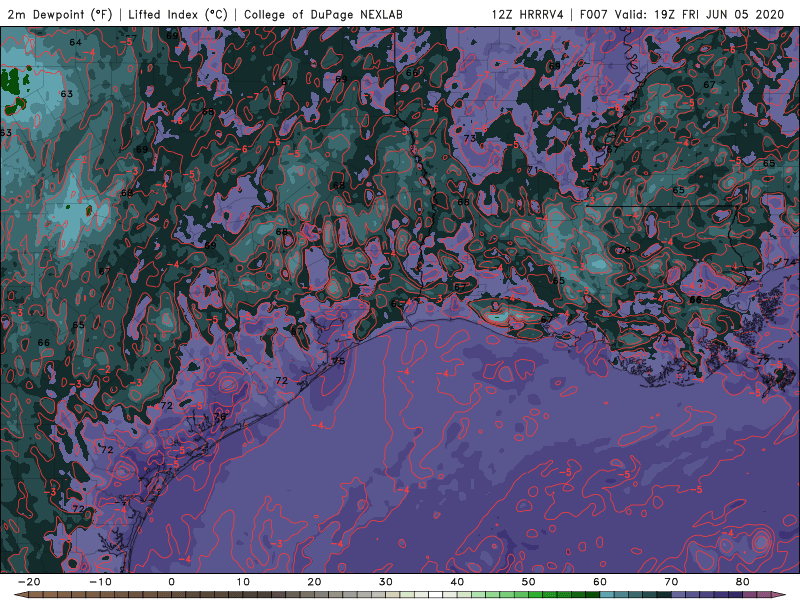Click the -10 label on the color scale
Screen dimensions: 800x600
(x=100, y=582)
